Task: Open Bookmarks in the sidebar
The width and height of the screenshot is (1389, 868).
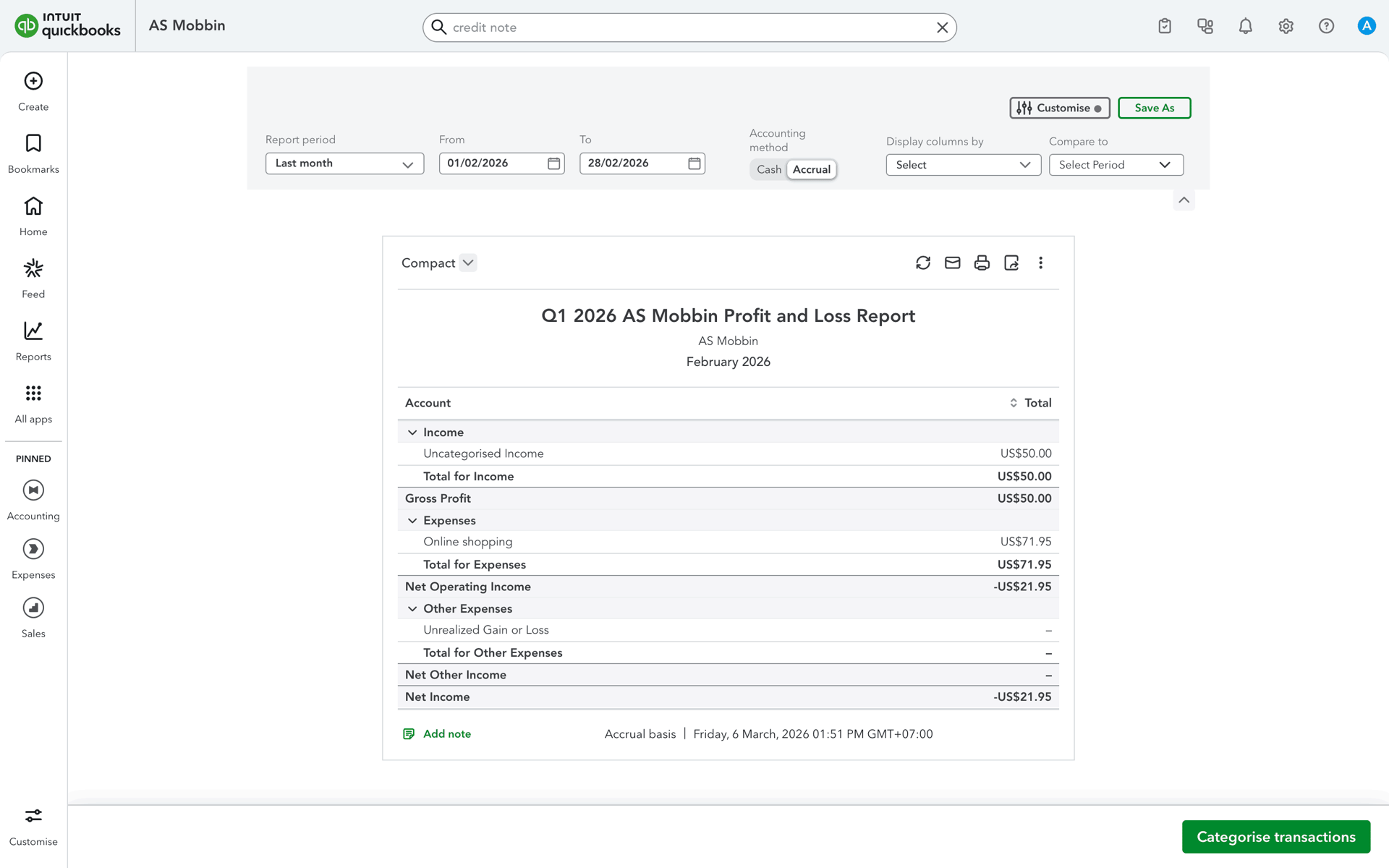Action: [33, 153]
